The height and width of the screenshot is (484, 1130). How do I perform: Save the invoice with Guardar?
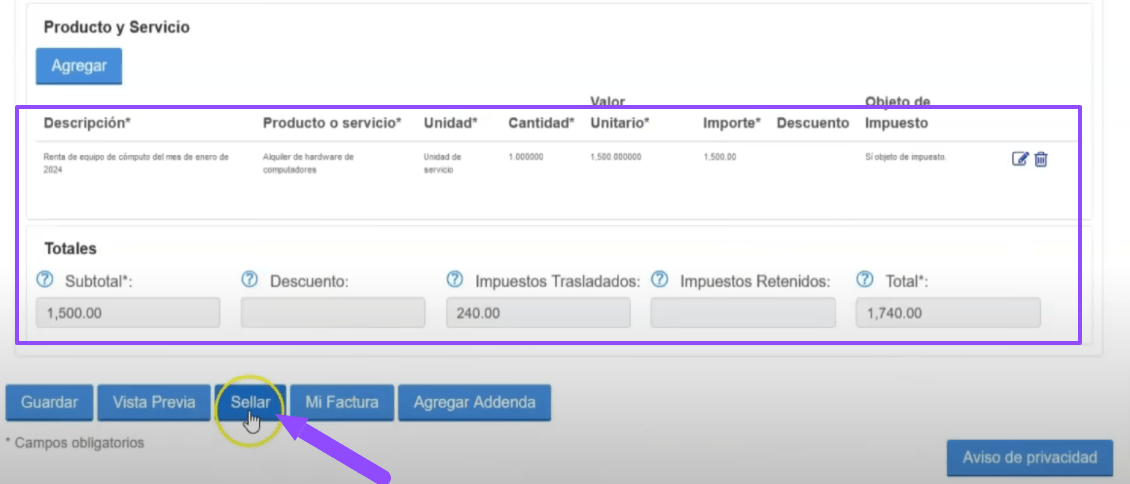tap(49, 402)
